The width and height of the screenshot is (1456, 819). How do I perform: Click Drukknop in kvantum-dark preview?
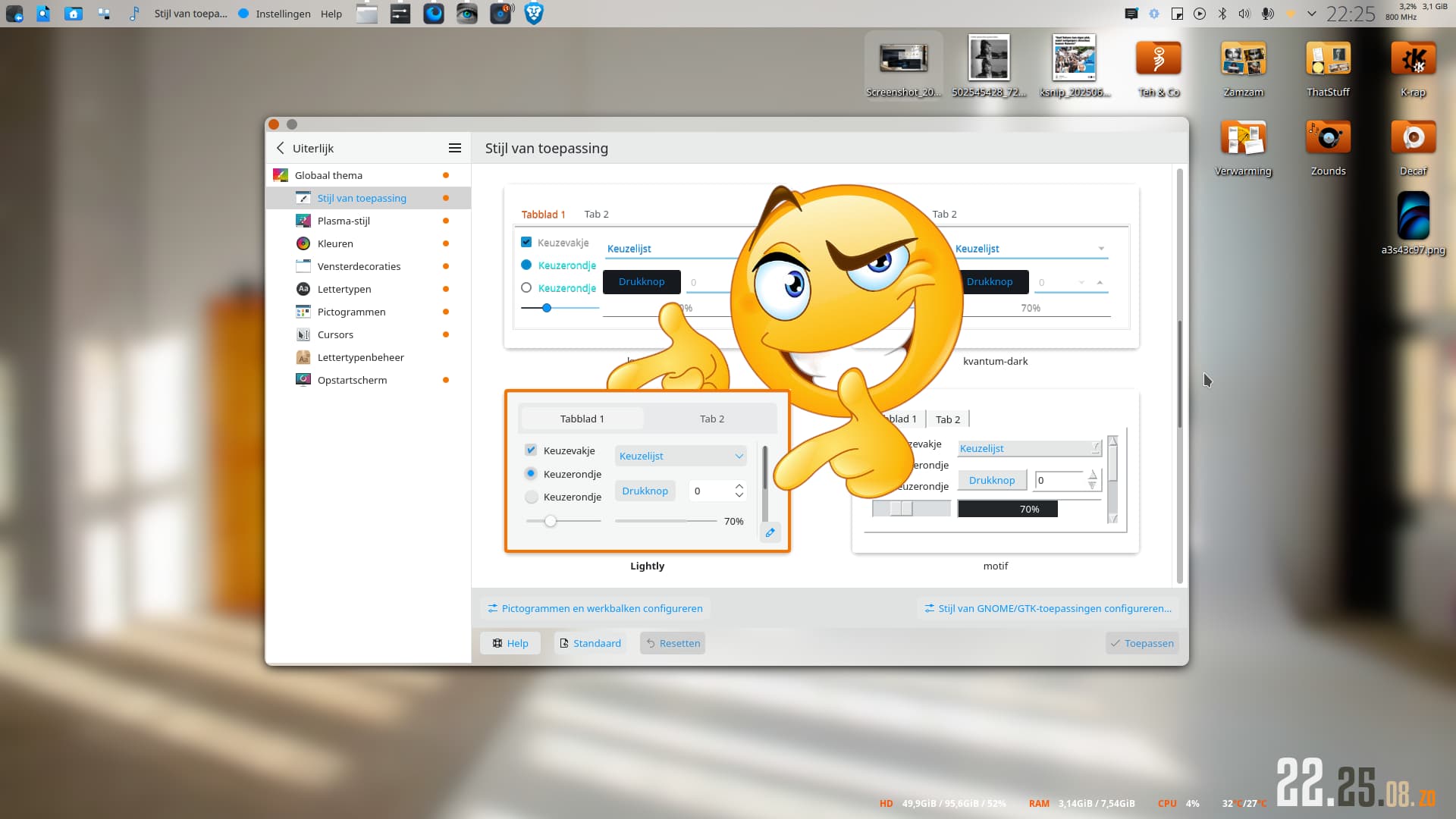coord(990,281)
